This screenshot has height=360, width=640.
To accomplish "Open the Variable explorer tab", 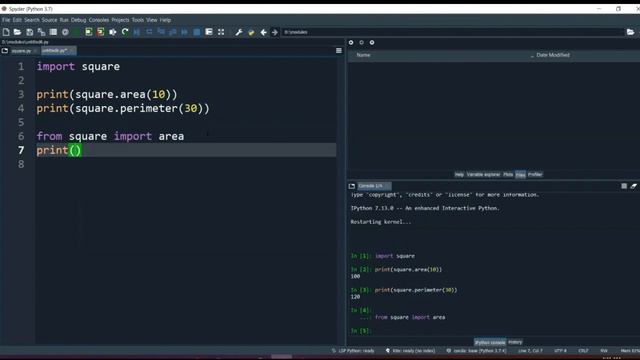I will coord(483,175).
